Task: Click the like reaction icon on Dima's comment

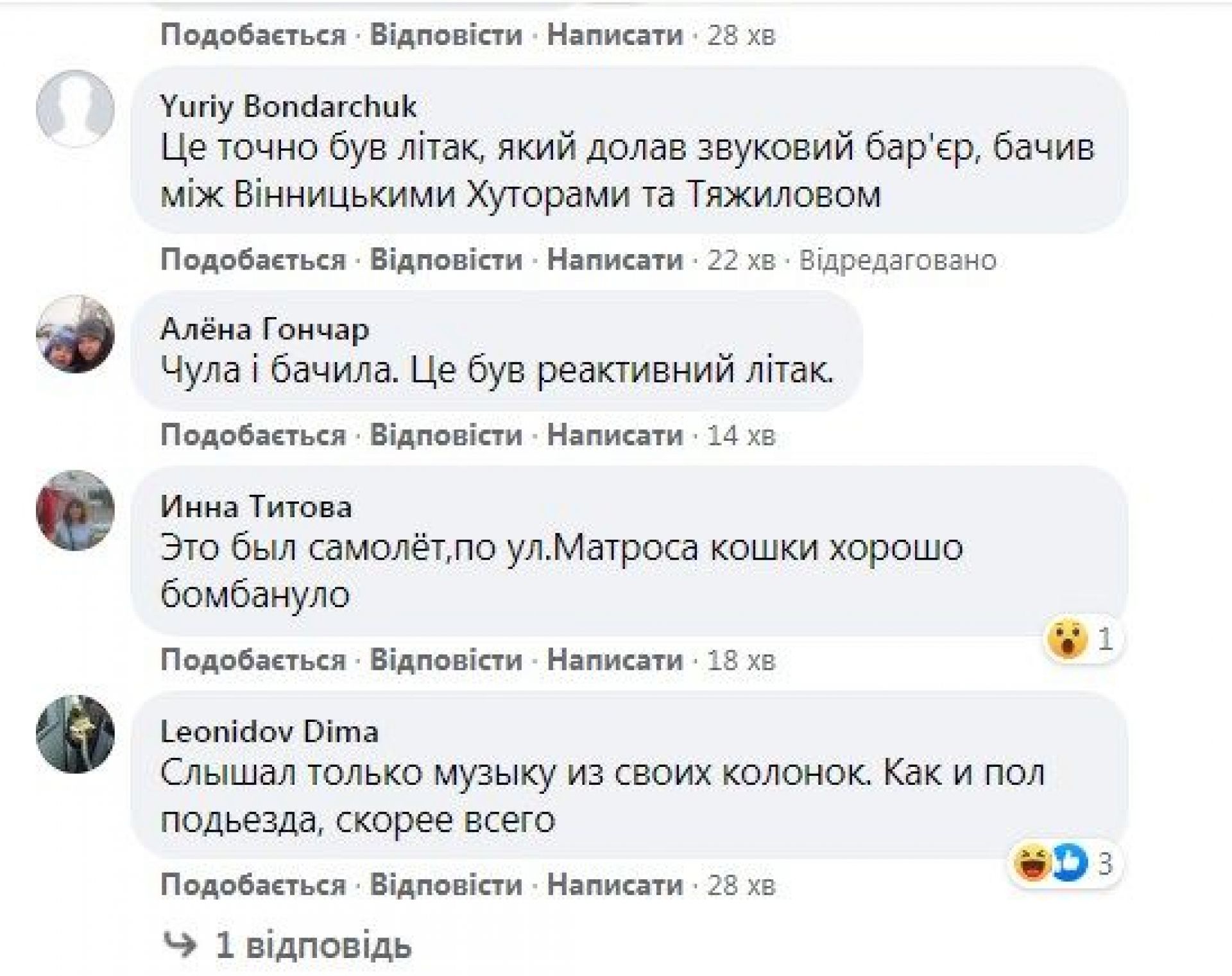Action: click(1070, 863)
